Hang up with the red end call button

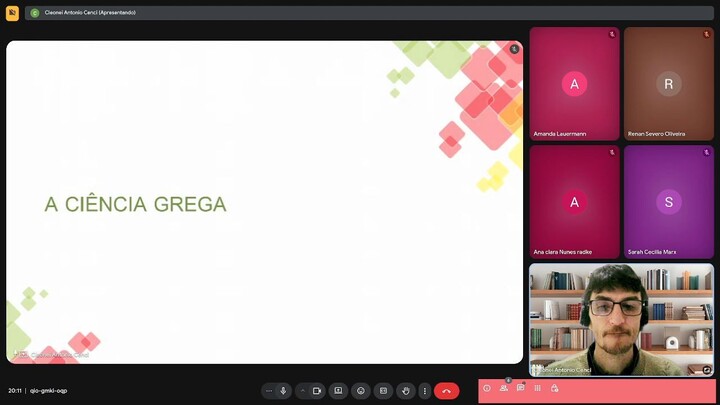[446, 391]
